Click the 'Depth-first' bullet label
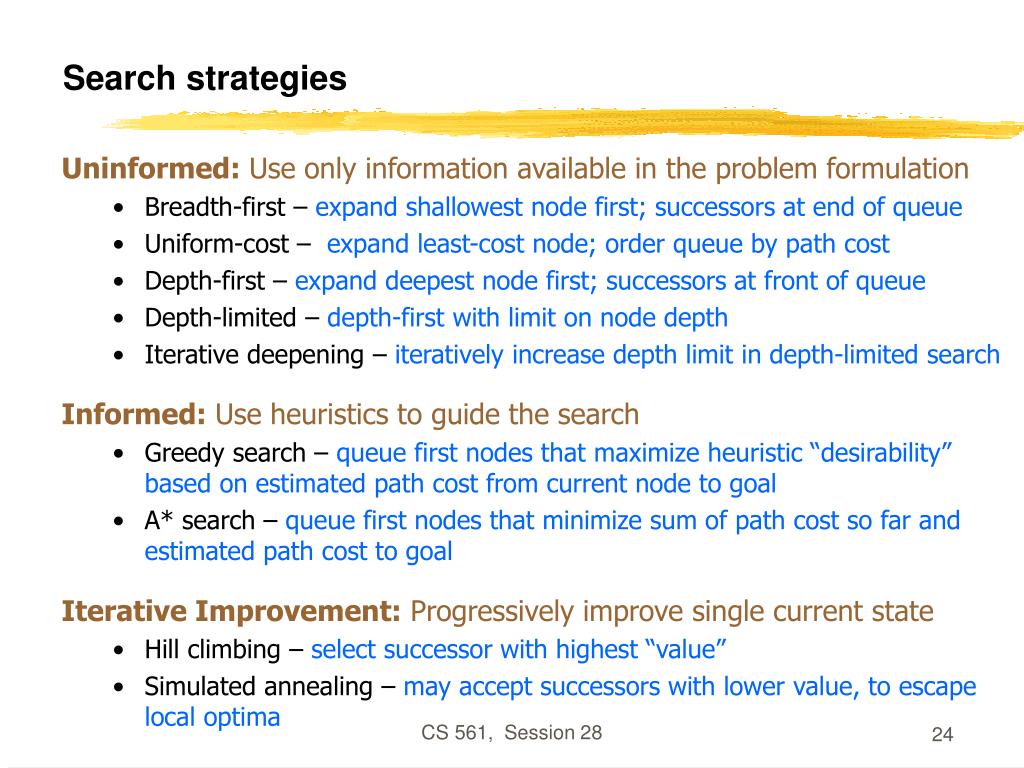This screenshot has height=768, width=1024. (204, 281)
